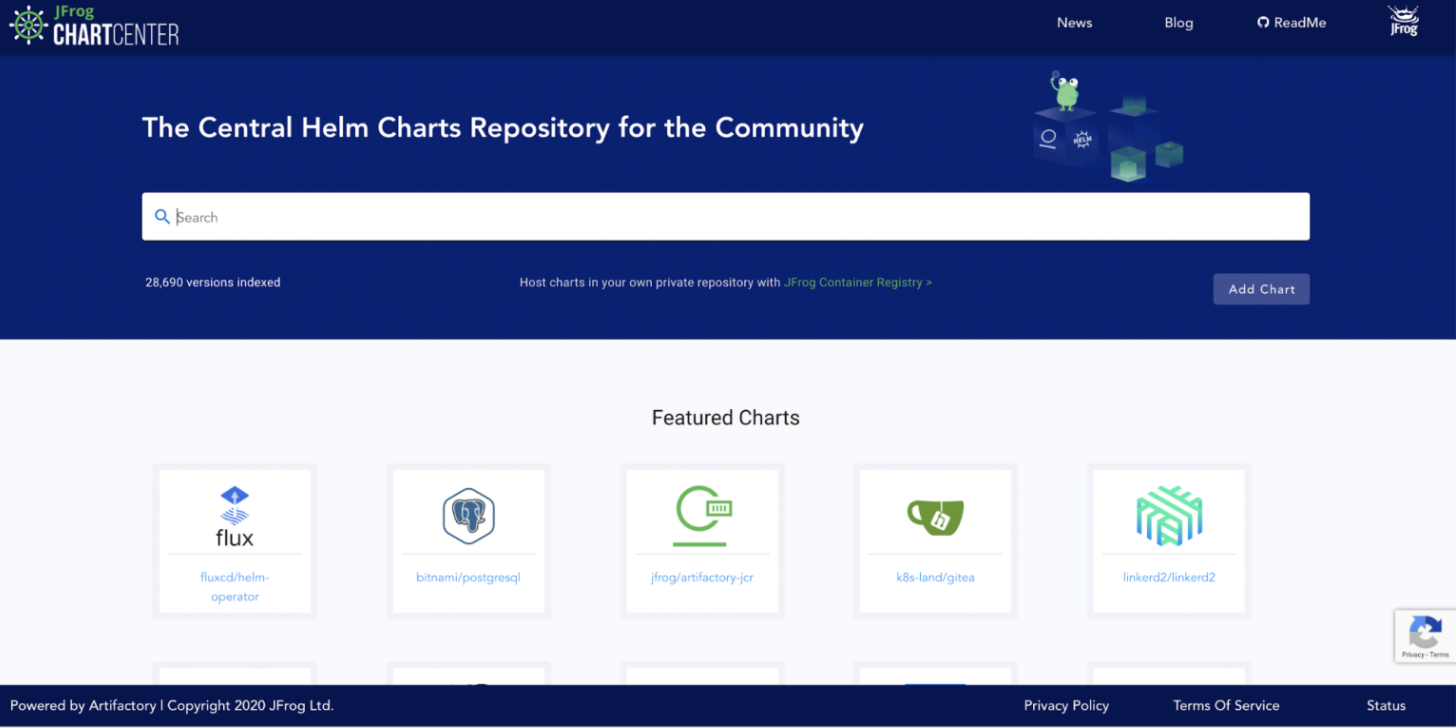Go to the Blog page
The width and height of the screenshot is (1456, 728).
pos(1179,22)
